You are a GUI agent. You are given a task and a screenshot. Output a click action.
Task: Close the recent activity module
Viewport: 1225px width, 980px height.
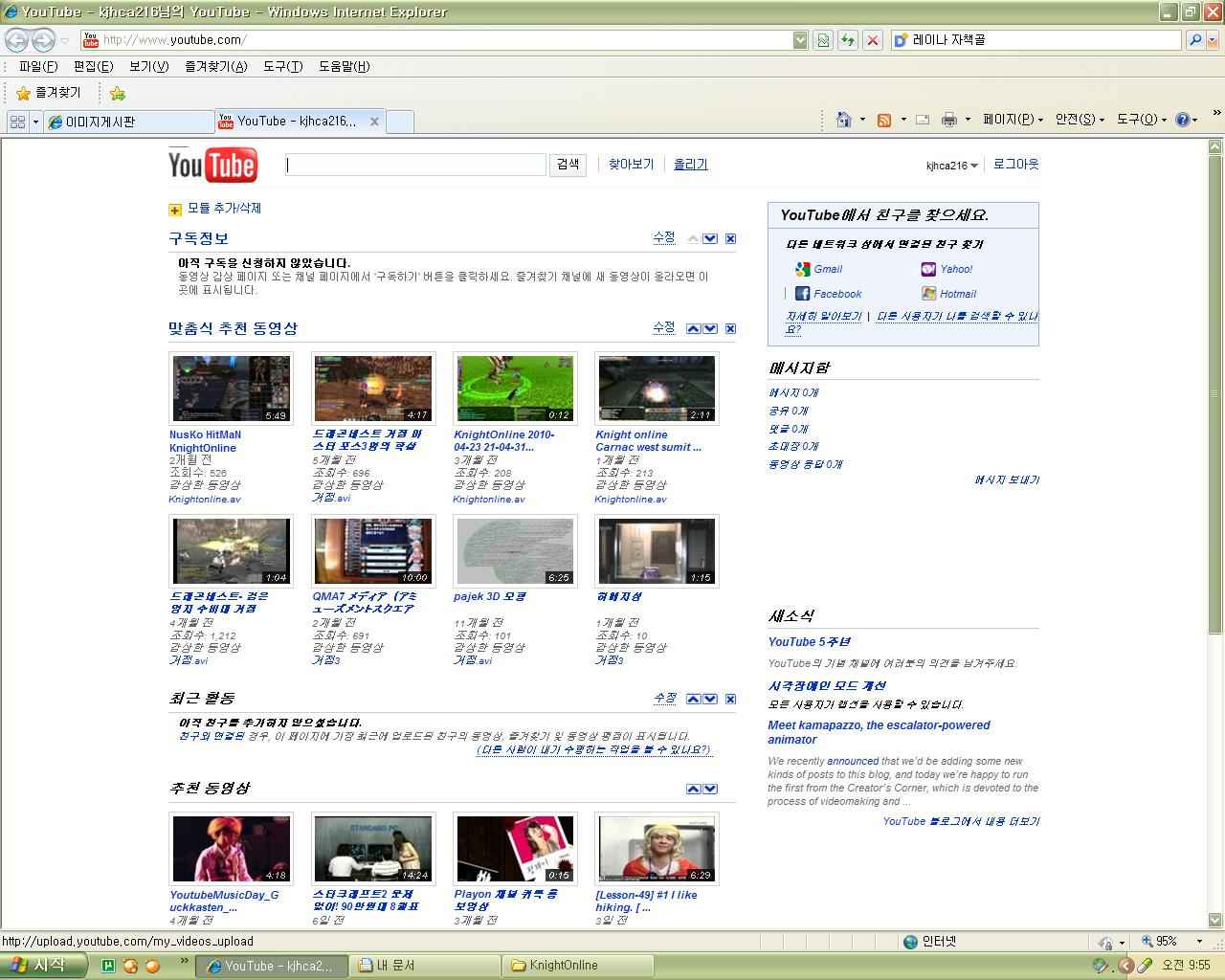730,699
